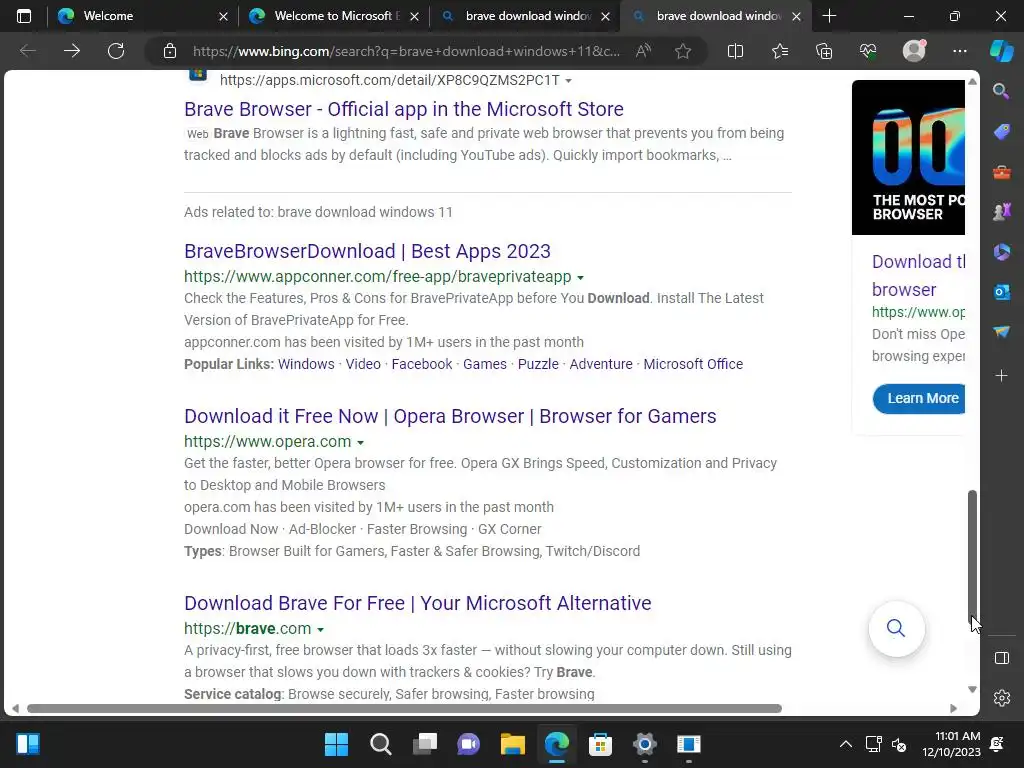The image size is (1024, 768).
Task: Open Read aloud in the address bar
Action: click(x=643, y=50)
